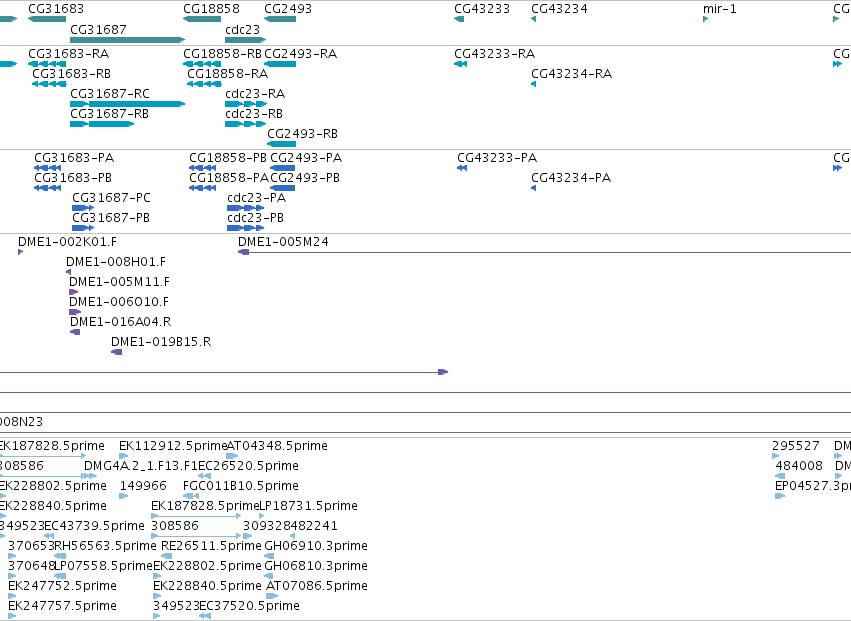
Task: Click the 149966 feature label
Action: [x=143, y=486]
